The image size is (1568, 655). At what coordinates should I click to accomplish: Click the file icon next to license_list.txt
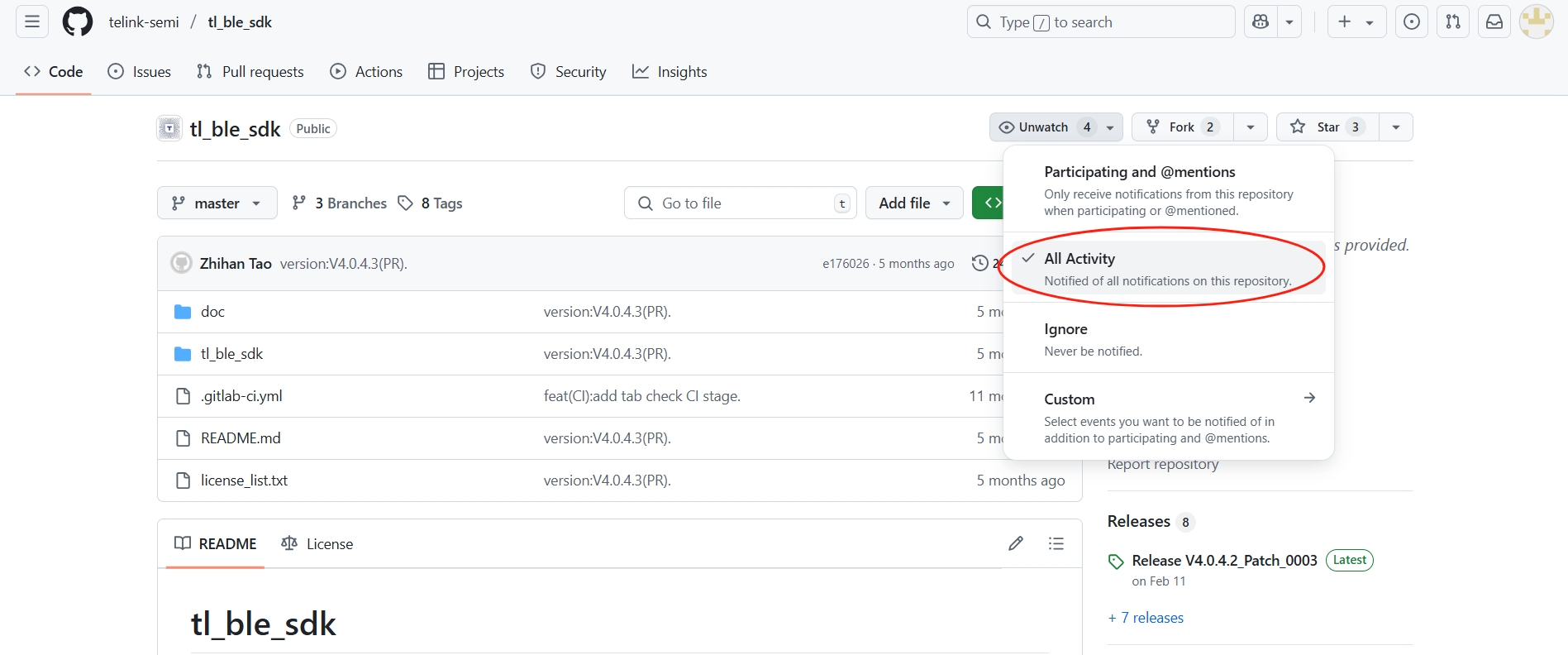pyautogui.click(x=183, y=480)
